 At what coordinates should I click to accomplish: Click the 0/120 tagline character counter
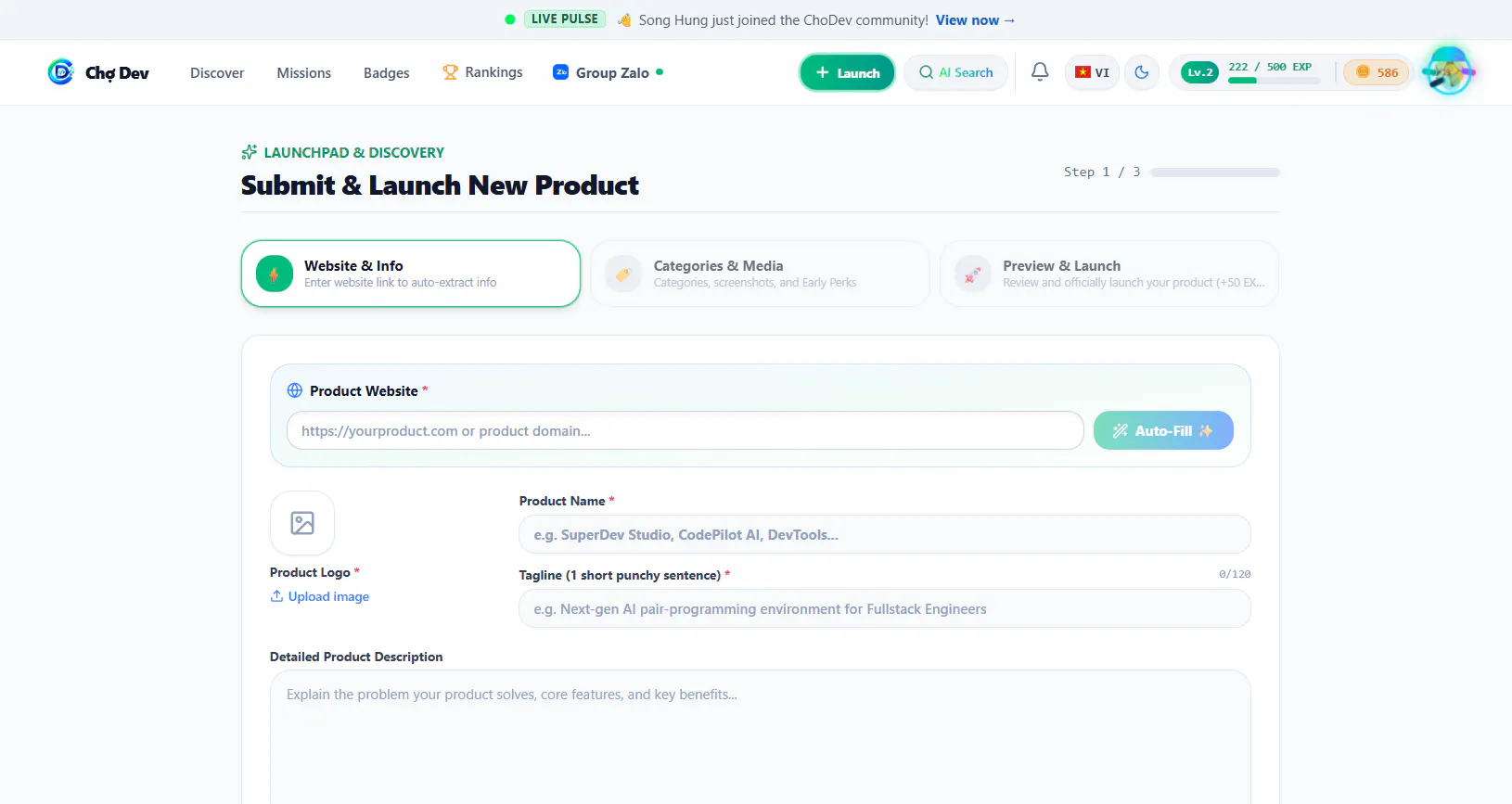[x=1235, y=574]
